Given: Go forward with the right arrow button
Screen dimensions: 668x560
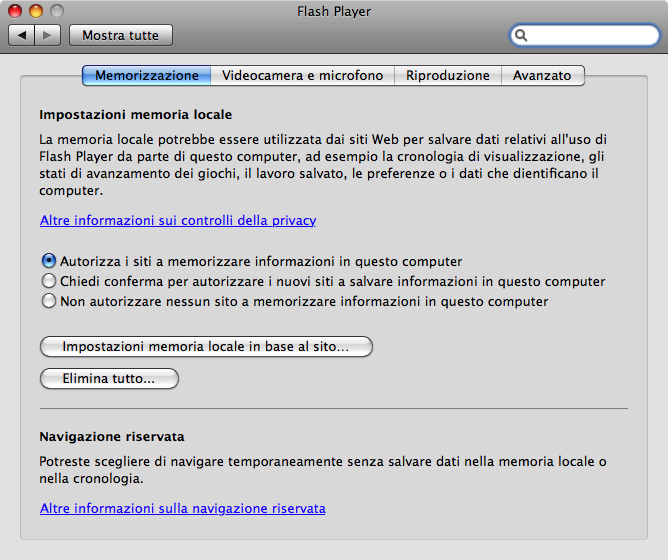Looking at the screenshot, I should 47,35.
